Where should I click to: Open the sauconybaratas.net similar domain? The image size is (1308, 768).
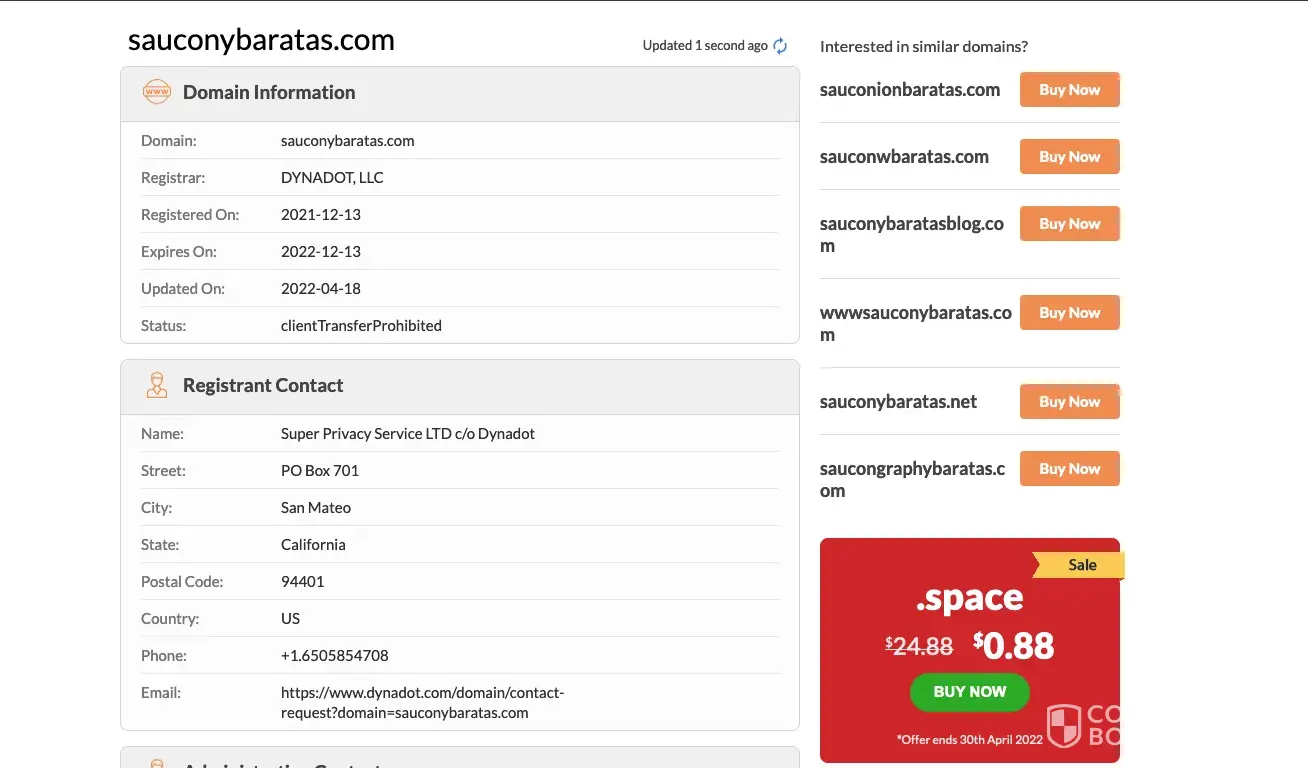tap(898, 402)
